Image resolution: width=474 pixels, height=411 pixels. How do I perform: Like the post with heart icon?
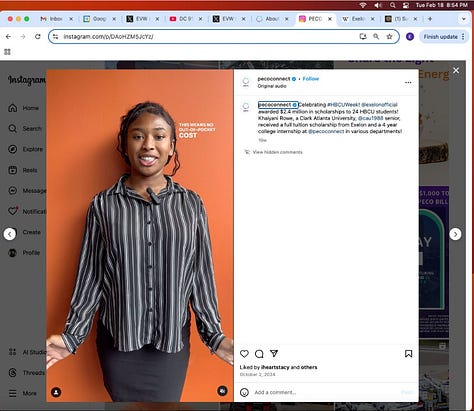click(x=244, y=354)
